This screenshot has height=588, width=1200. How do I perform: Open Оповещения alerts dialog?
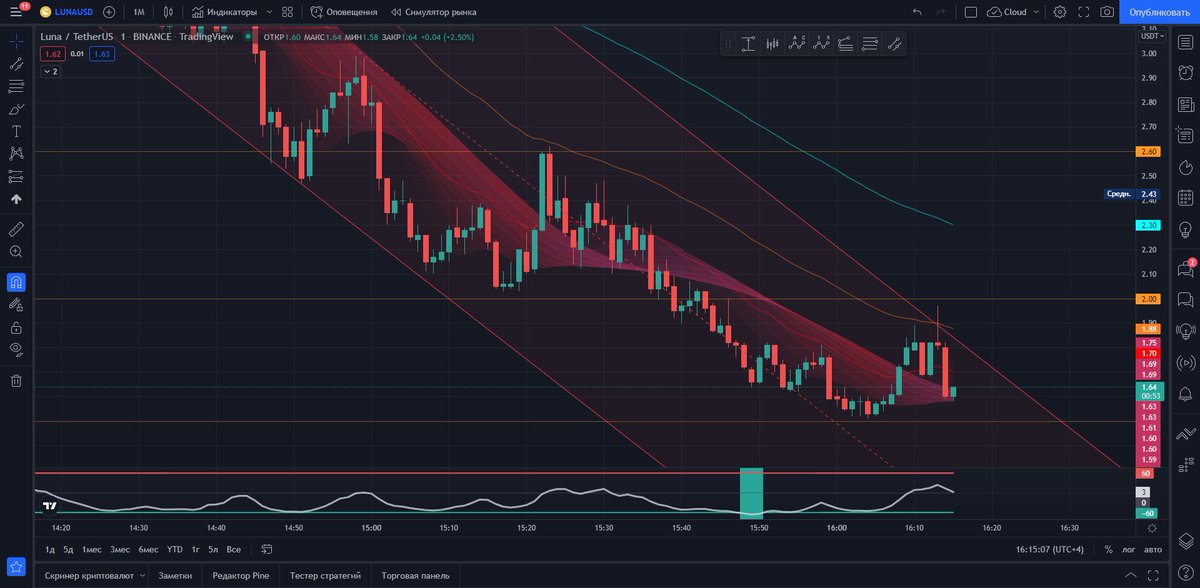[x=344, y=12]
